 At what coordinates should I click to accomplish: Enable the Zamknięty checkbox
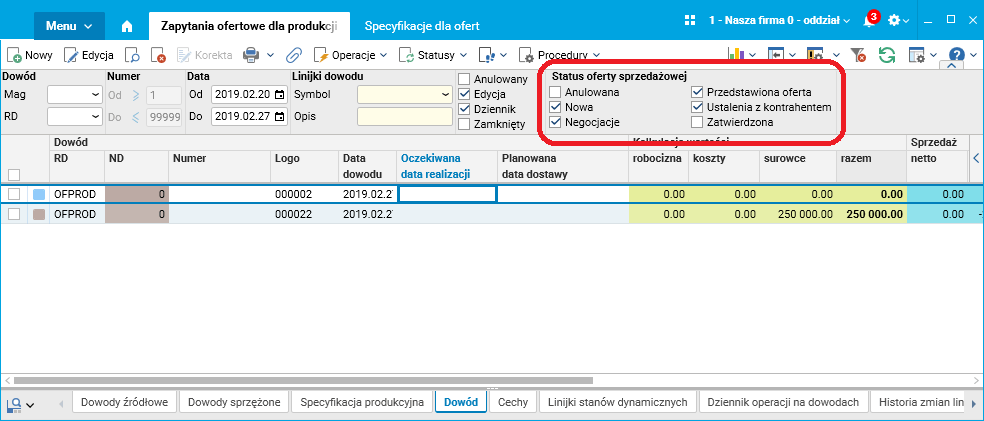coord(464,124)
